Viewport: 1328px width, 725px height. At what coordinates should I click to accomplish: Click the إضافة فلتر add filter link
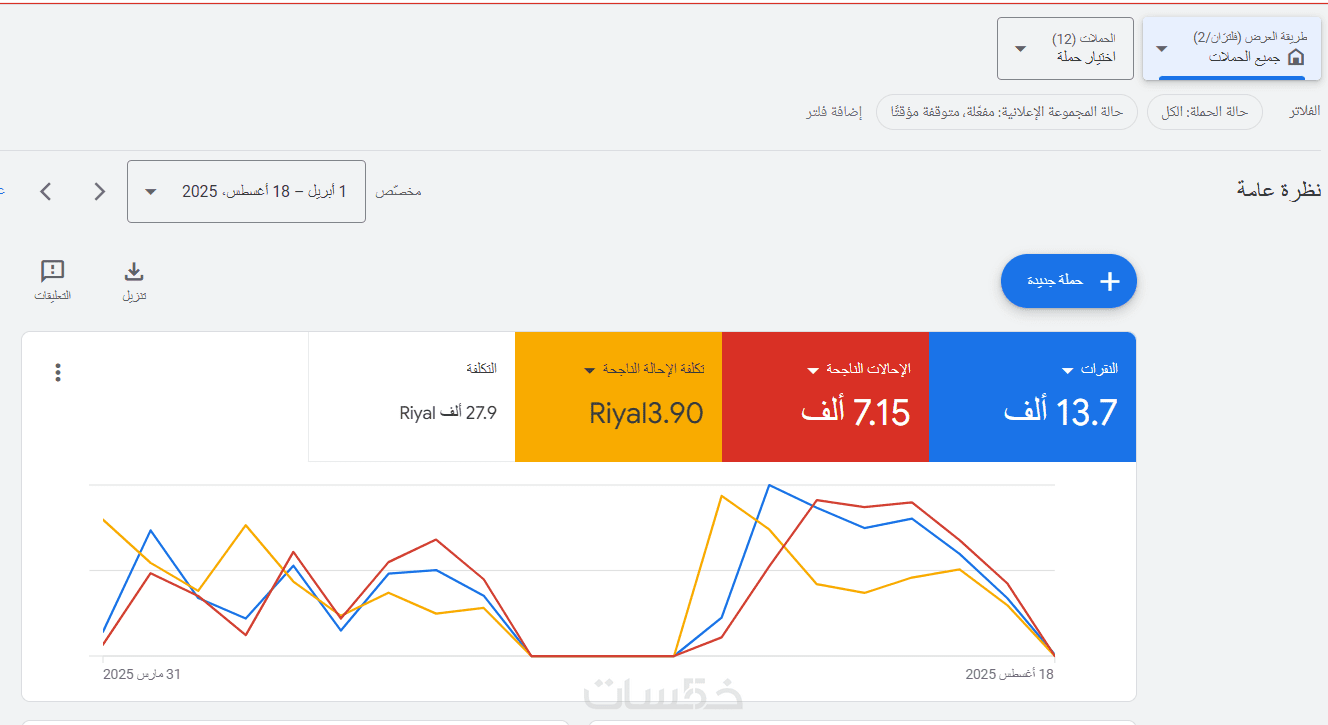(835, 112)
